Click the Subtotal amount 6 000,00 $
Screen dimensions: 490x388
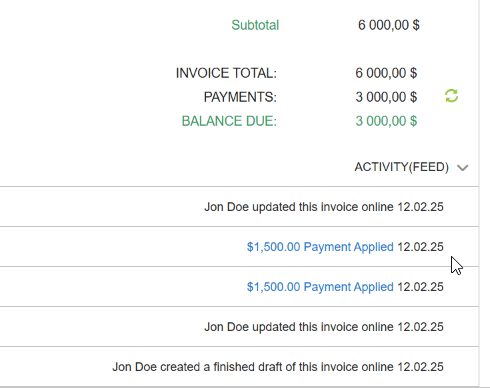389,25
